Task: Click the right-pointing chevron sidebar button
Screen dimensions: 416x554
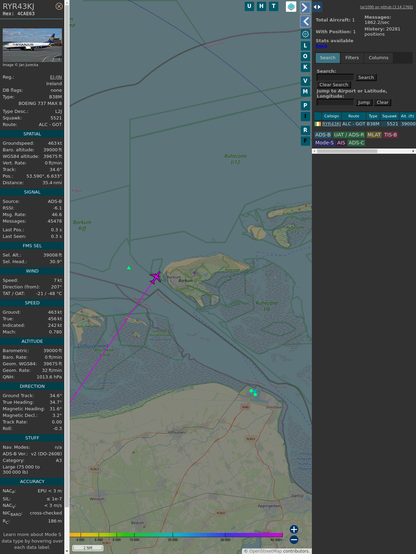Action: tap(305, 7)
